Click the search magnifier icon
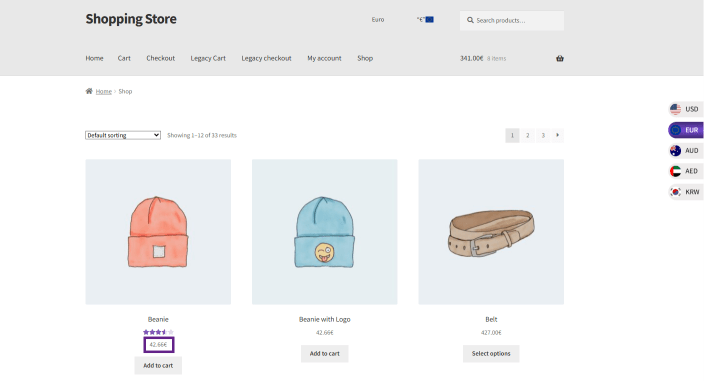This screenshot has width=704, height=381. 470,20
